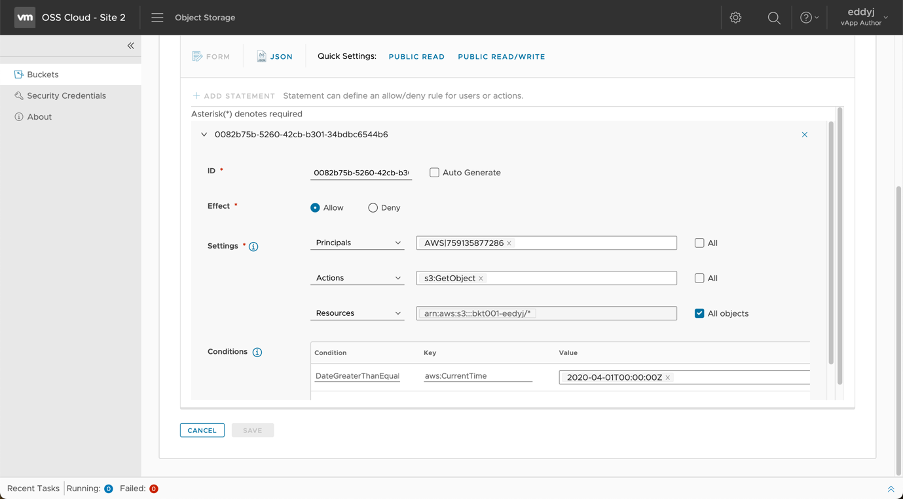Uncheck the All objects checkbox
The image size is (904, 500).
[699, 313]
